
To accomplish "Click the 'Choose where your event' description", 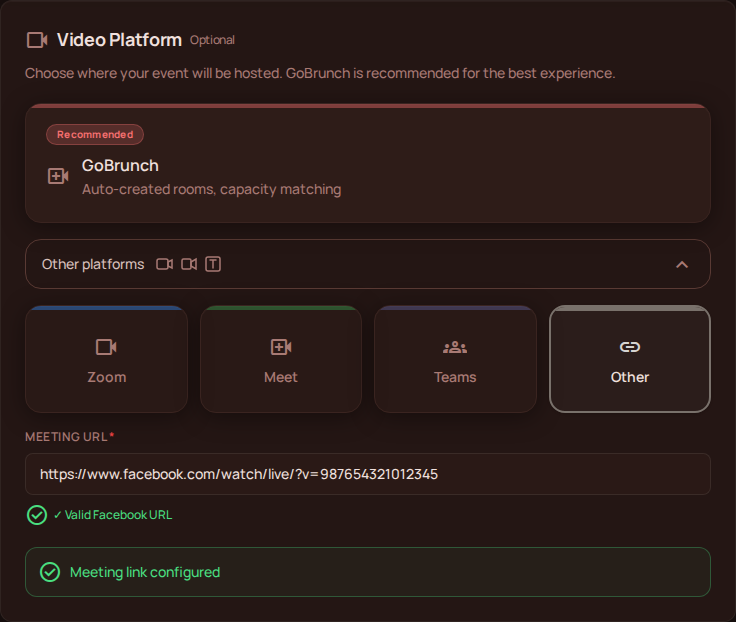I will coord(320,73).
